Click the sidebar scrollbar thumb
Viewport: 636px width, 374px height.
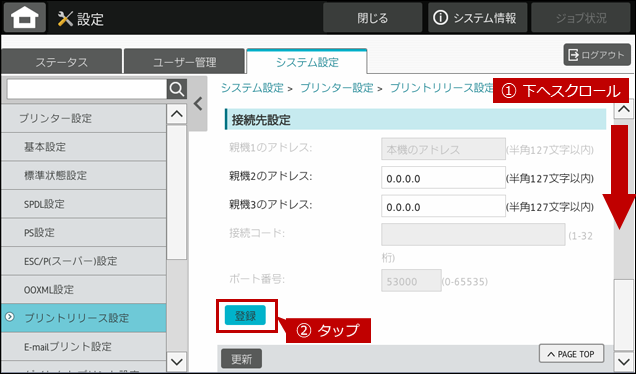point(177,192)
